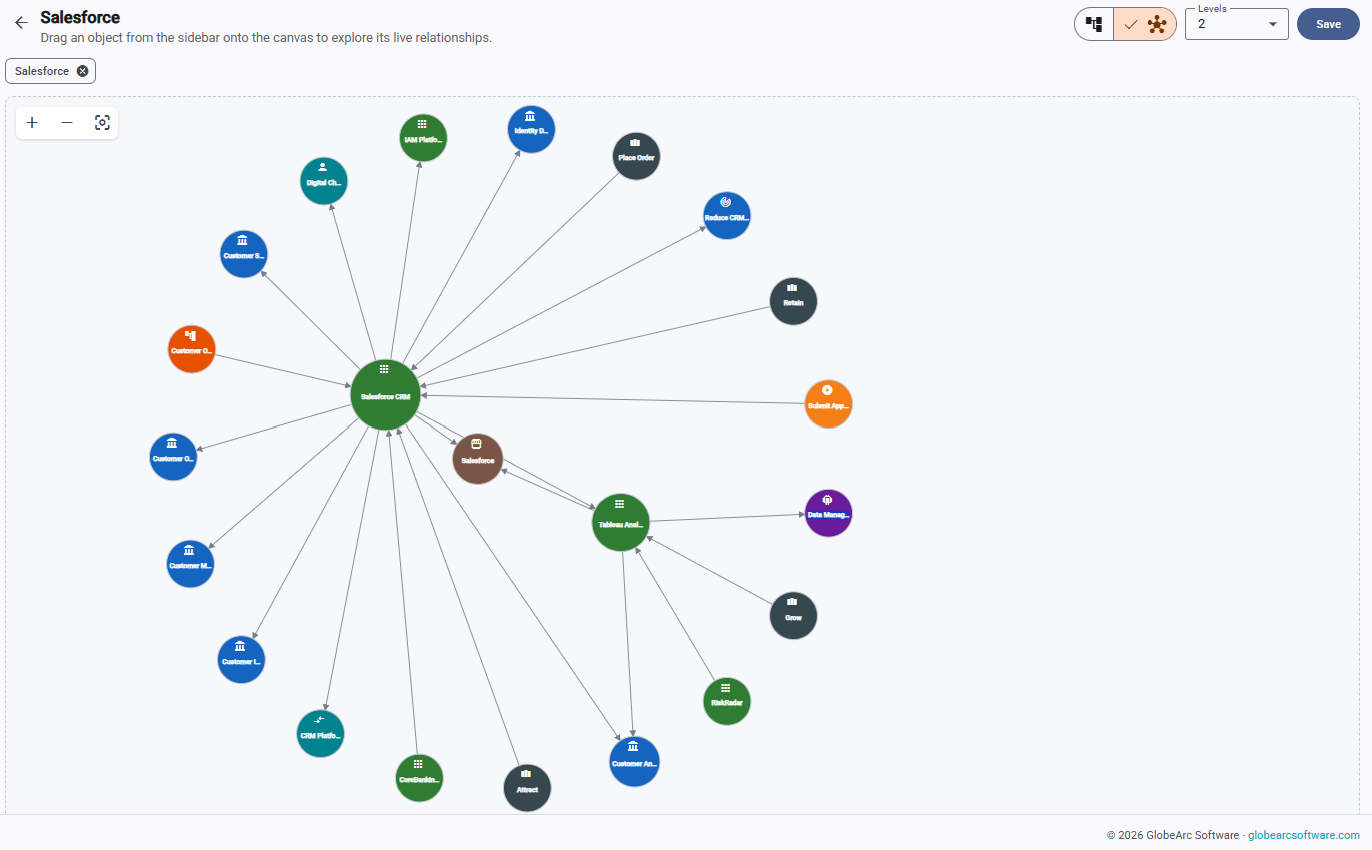This screenshot has height=850, width=1372.
Task: Click the Save button
Action: point(1328,24)
